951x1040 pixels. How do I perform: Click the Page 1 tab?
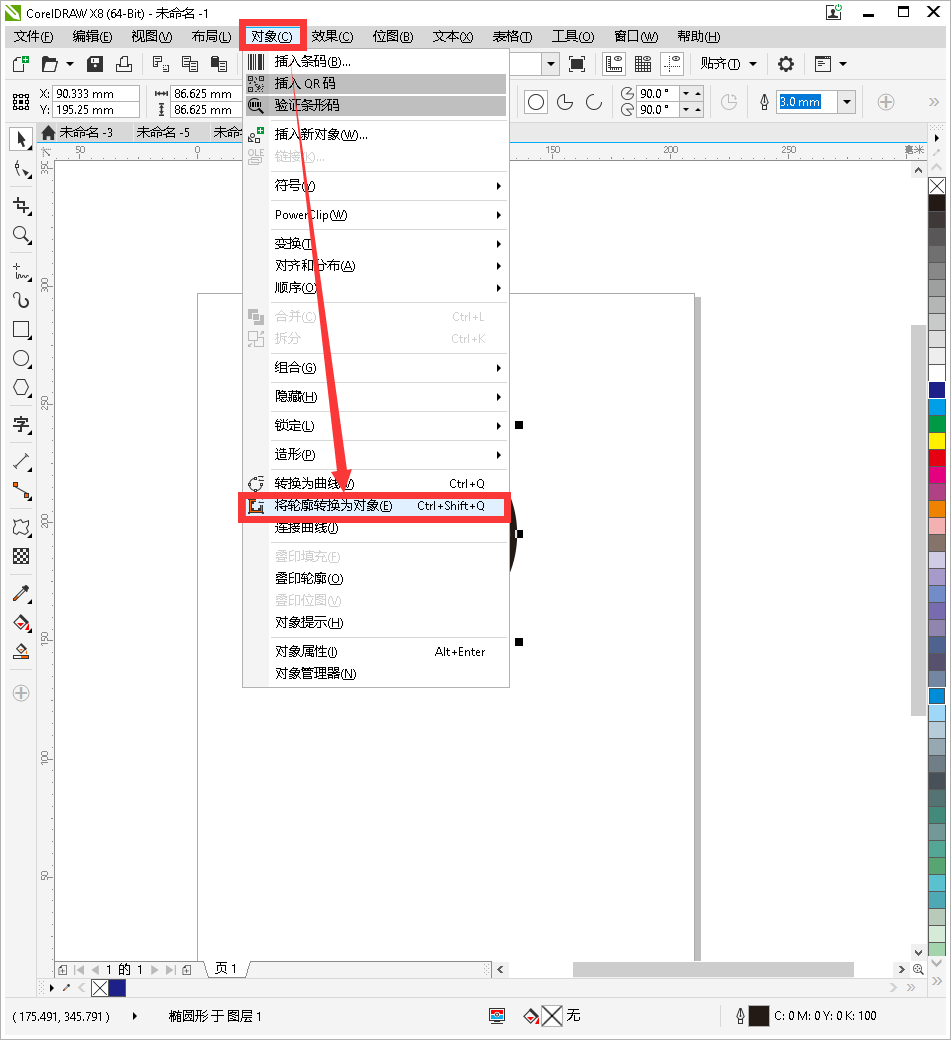click(x=226, y=968)
